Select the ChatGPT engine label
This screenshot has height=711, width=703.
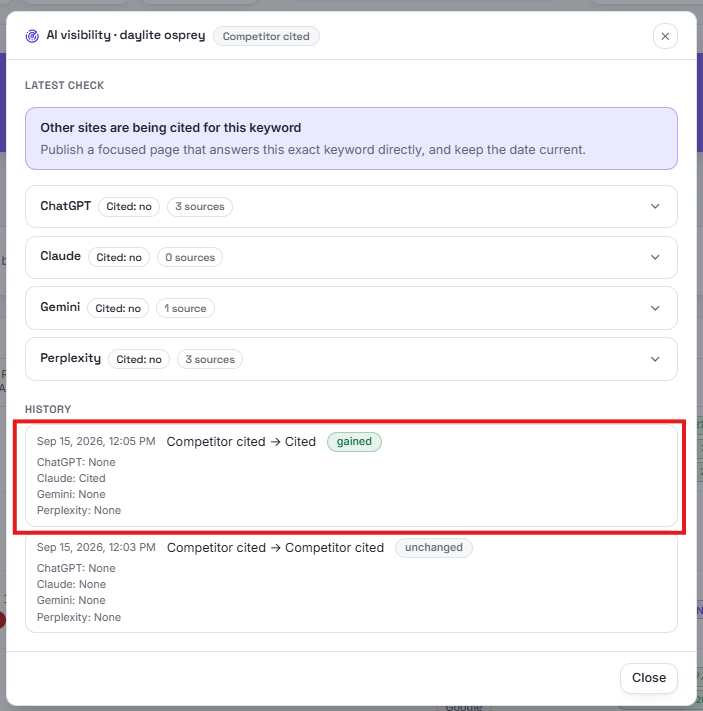click(66, 206)
